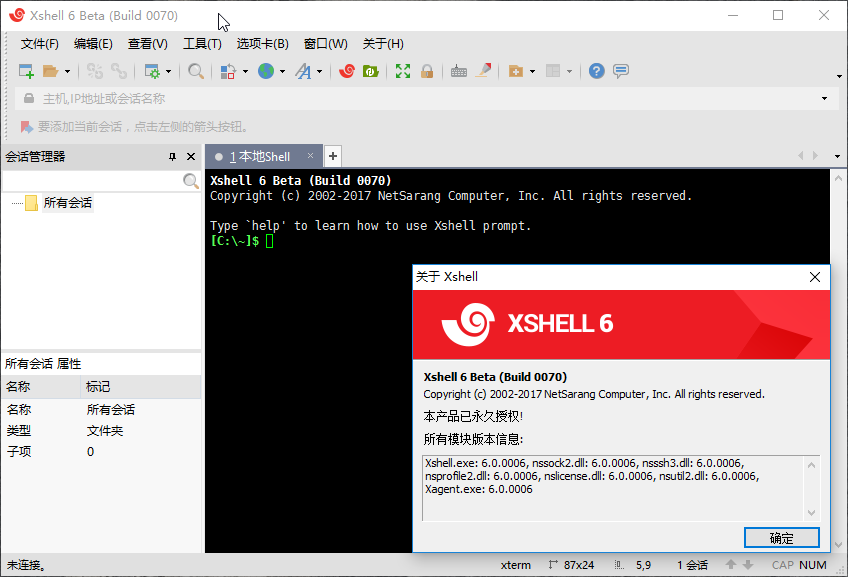Click the session manager search magnifier
This screenshot has height=577, width=848.
[190, 181]
